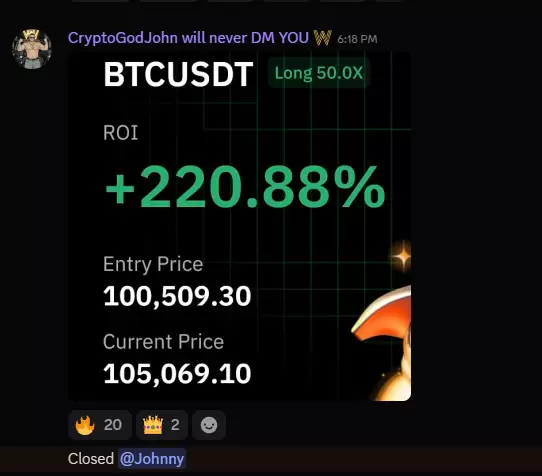The height and width of the screenshot is (476, 542).
Task: Open the @Johnny mention
Action: tap(152, 459)
